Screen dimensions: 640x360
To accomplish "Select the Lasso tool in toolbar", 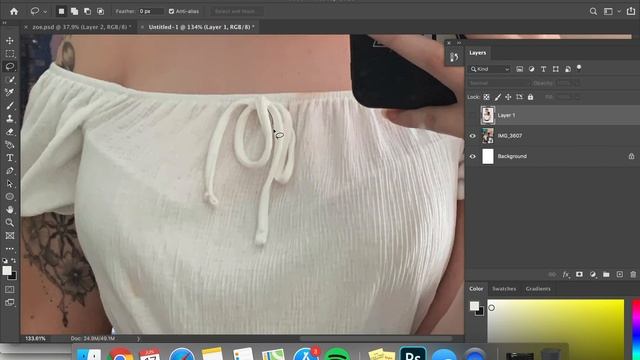I will (10, 67).
